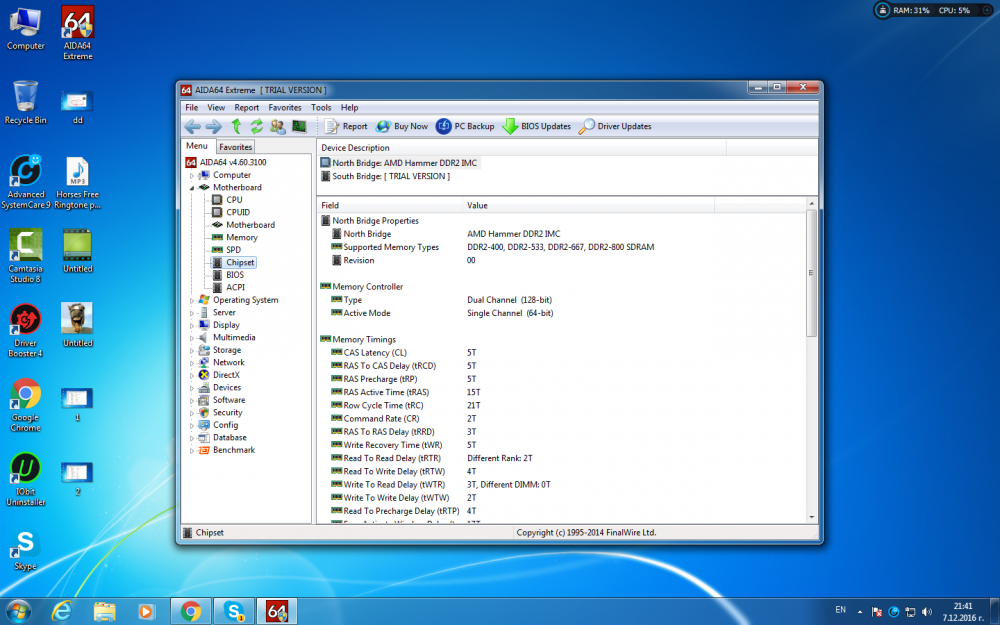Select the Config tree item
The height and width of the screenshot is (625, 1000).
click(225, 425)
